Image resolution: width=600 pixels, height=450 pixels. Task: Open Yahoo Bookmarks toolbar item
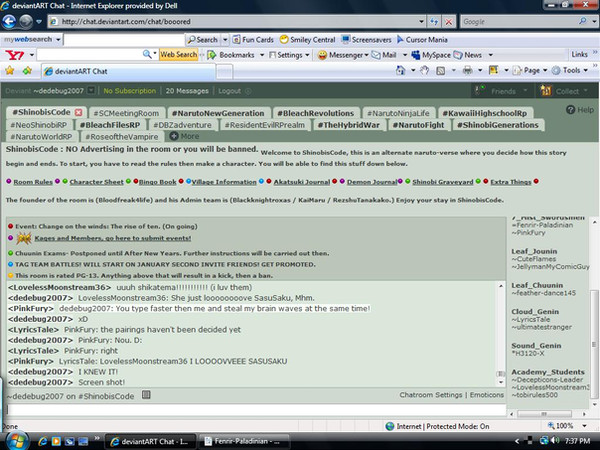coord(231,55)
